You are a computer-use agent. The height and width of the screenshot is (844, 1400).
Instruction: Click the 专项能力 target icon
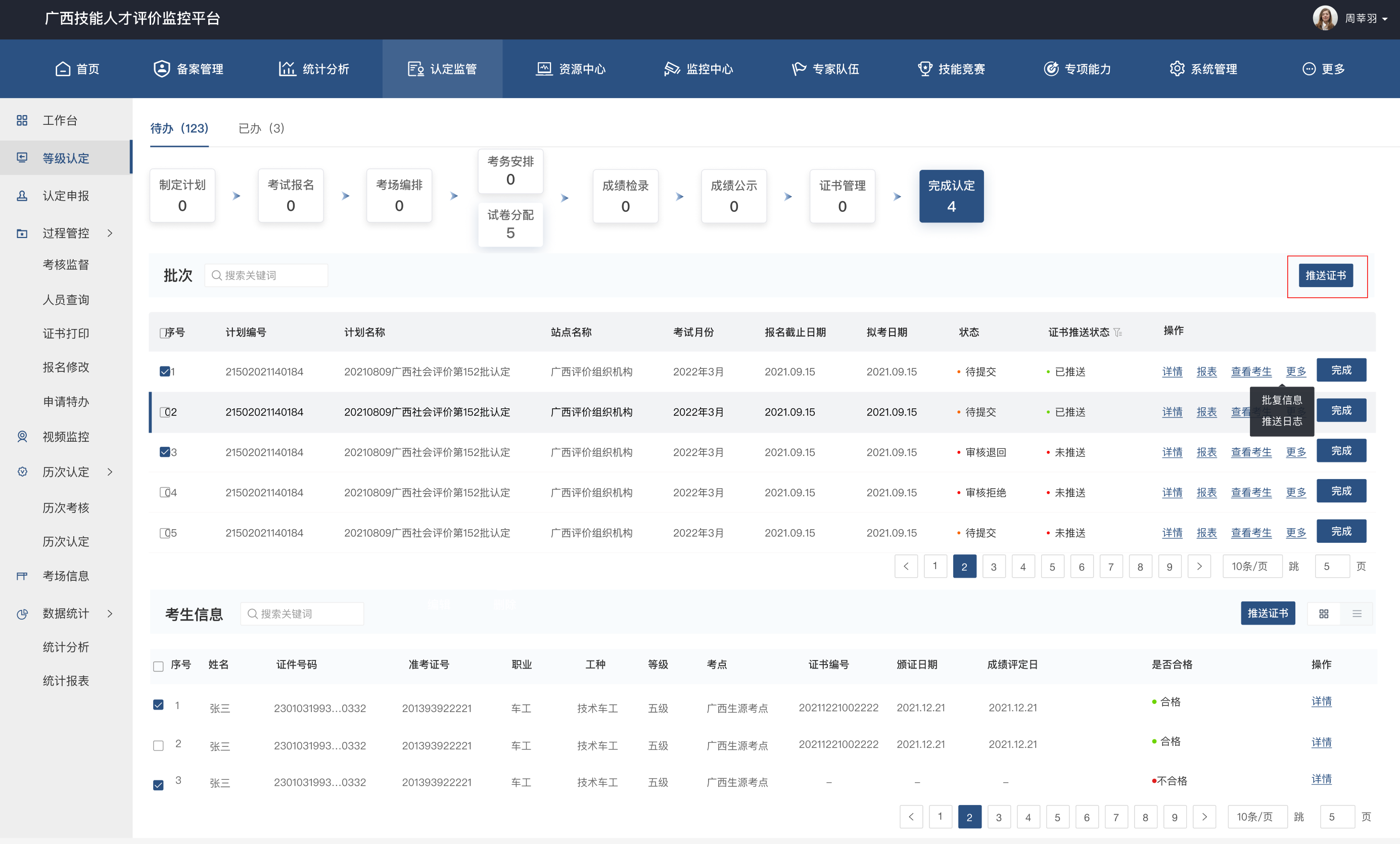(1051, 69)
